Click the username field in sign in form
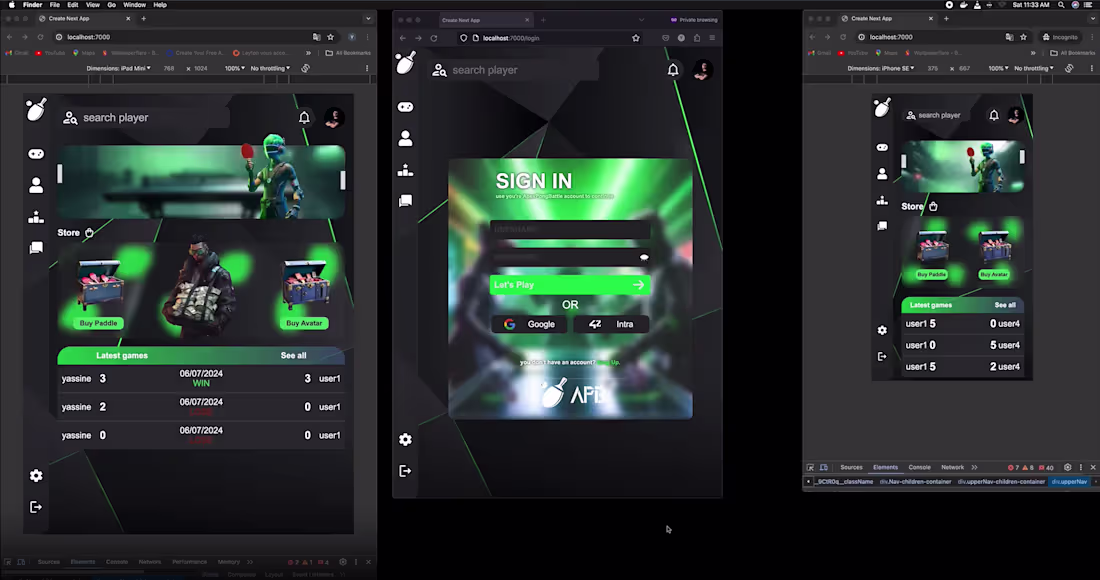1100x580 pixels. point(570,229)
